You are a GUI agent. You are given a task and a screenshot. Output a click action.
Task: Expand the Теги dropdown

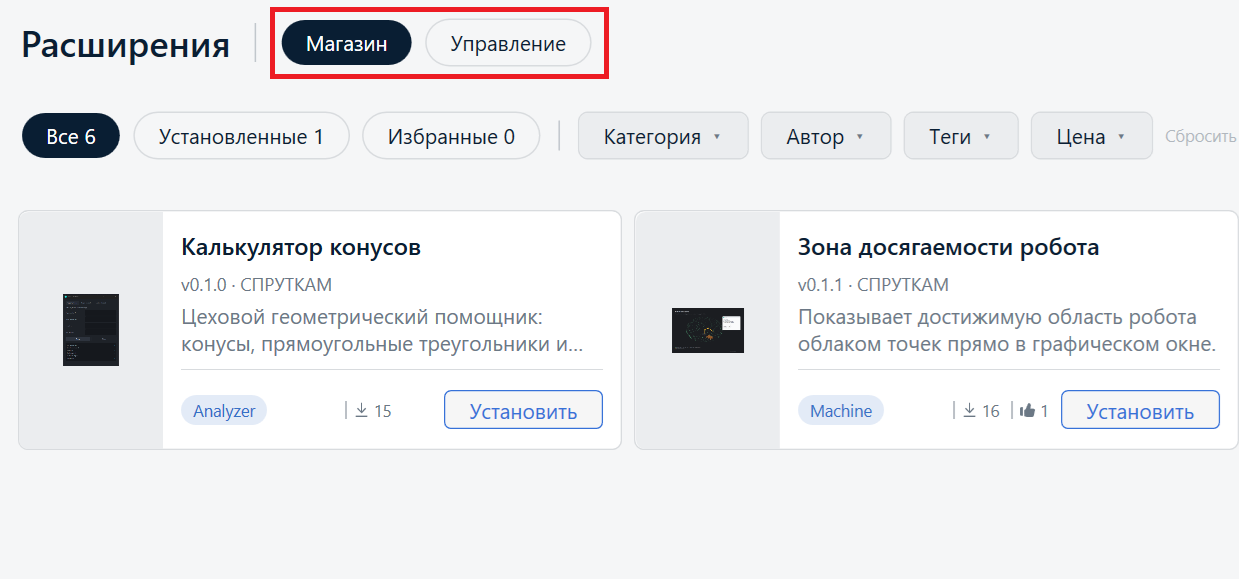pos(961,136)
